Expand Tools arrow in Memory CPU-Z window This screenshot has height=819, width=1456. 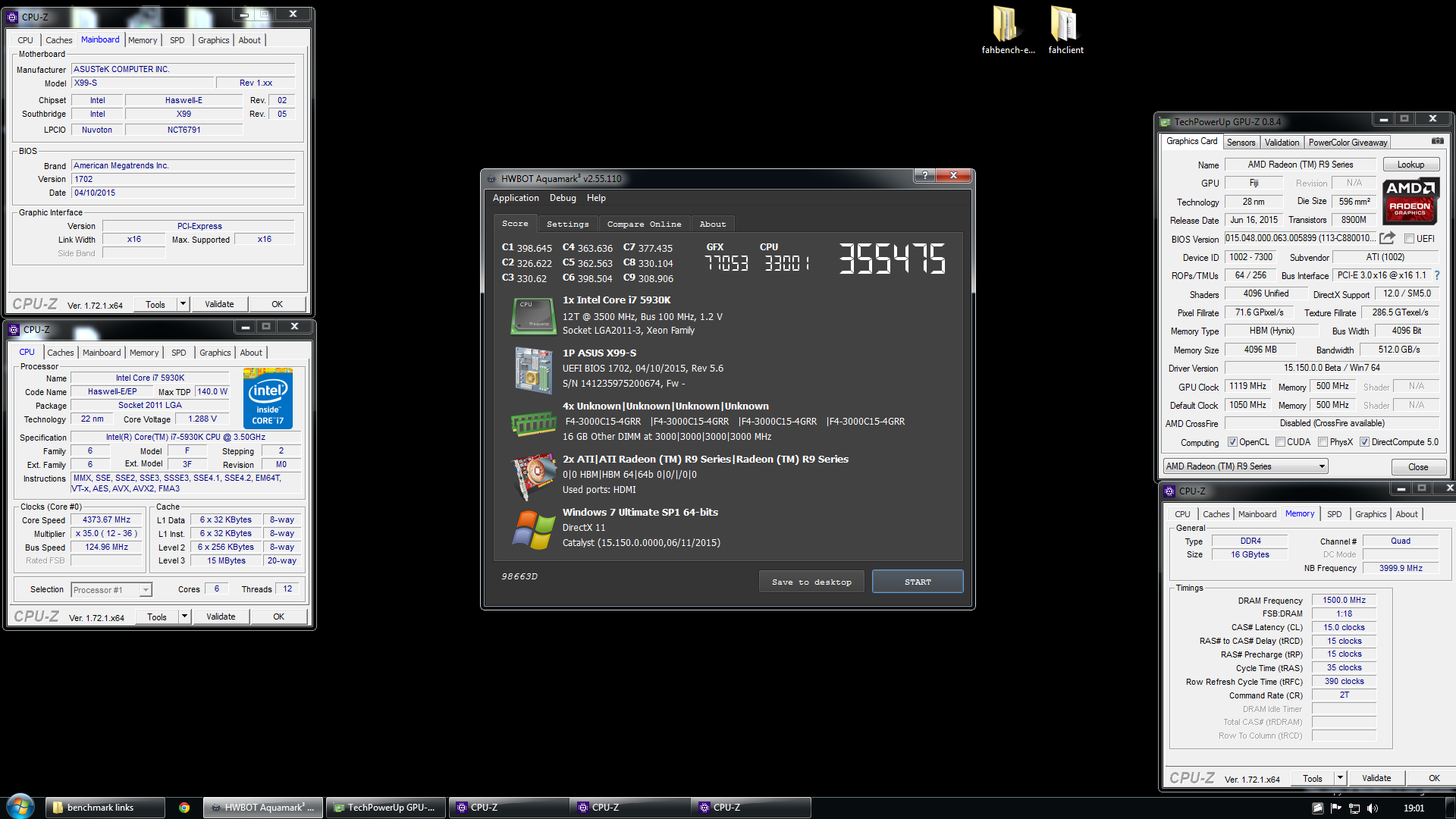(x=1340, y=778)
